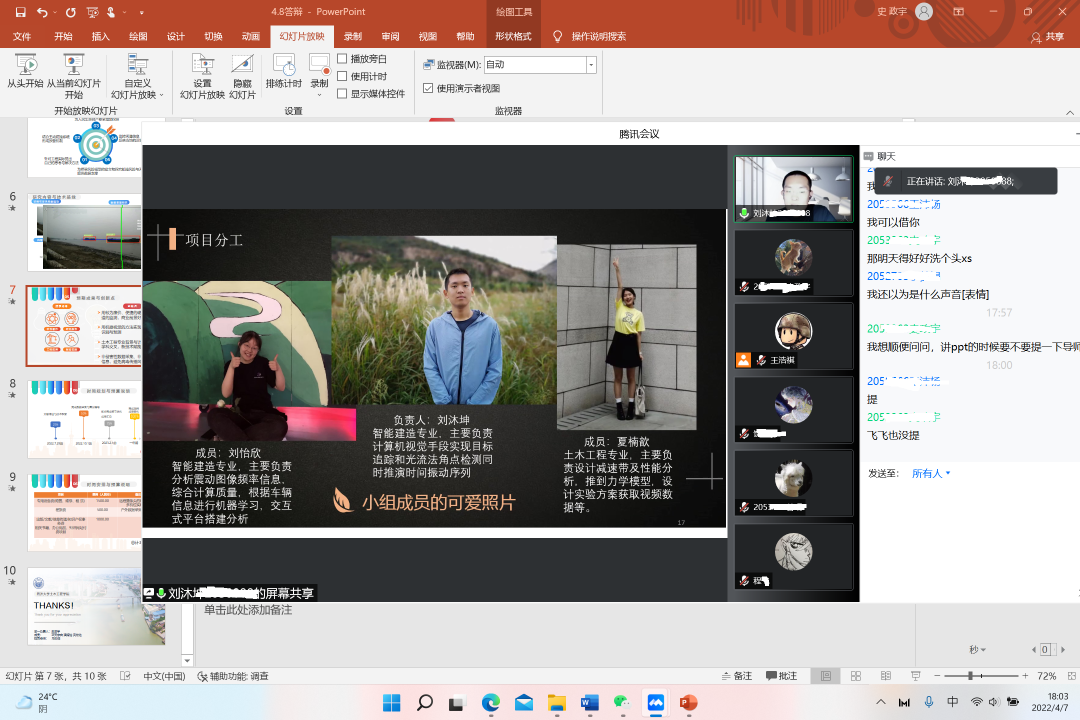Open Ribbon Display Options icon
The image size is (1080, 720).
coord(958,12)
